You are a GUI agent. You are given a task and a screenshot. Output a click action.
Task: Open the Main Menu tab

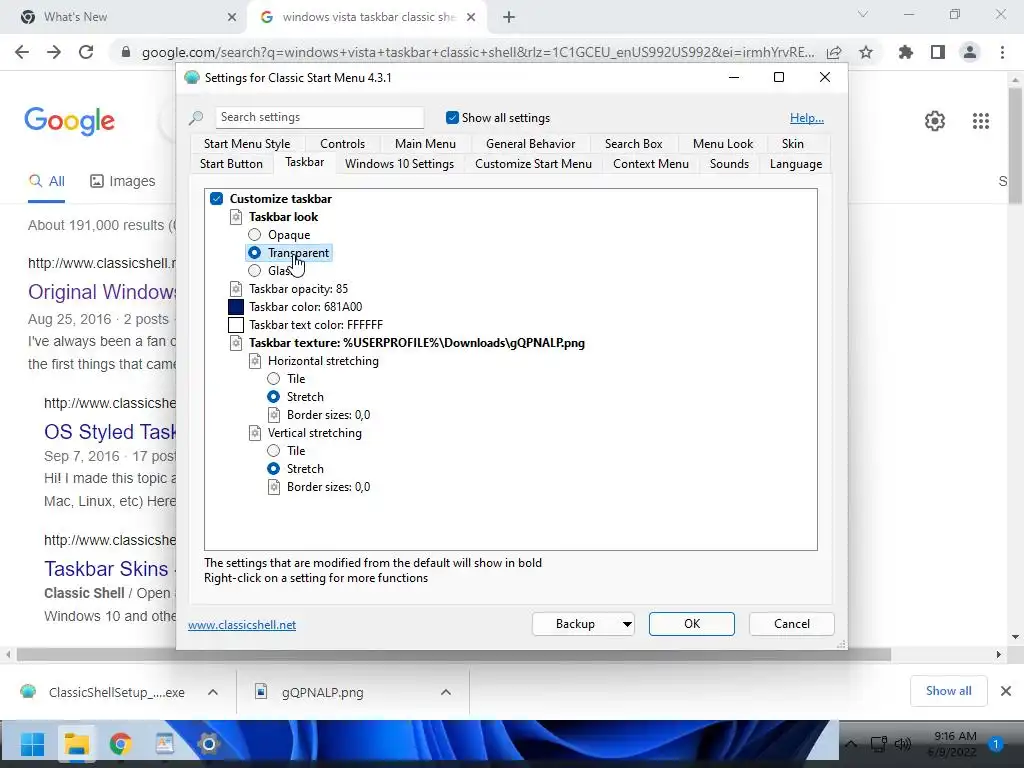coord(425,144)
